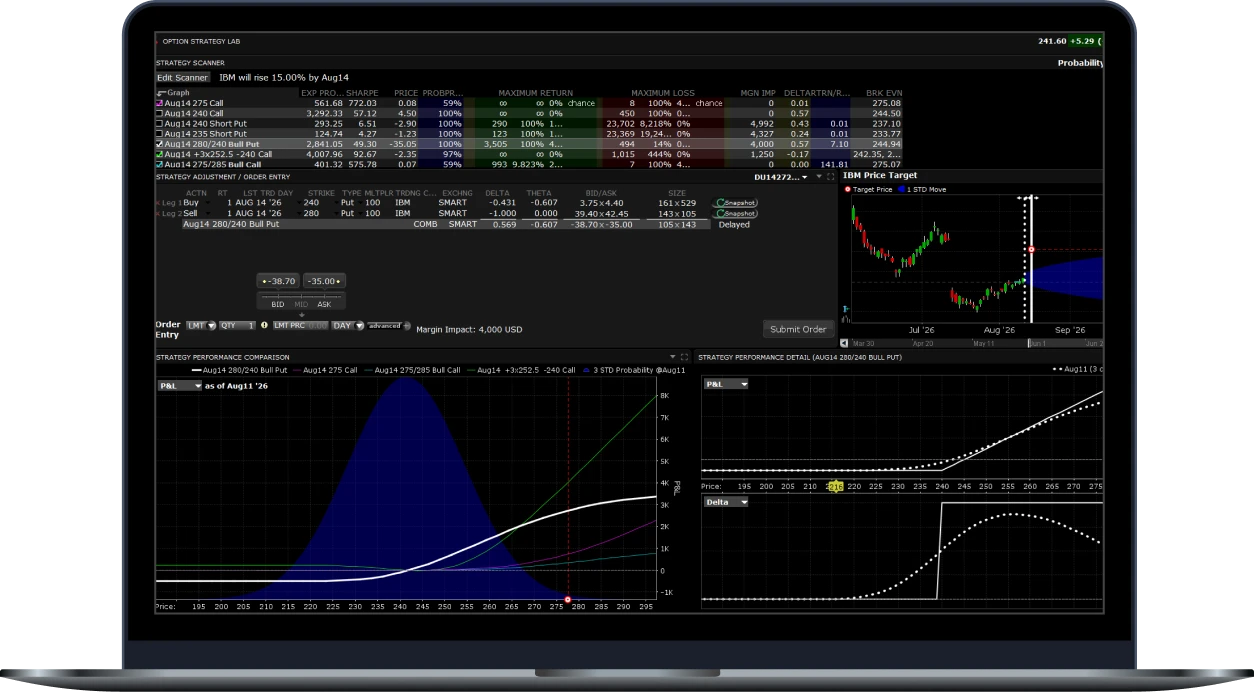The width and height of the screenshot is (1254, 692).
Task: Click MID on the price slider
Action: click(x=301, y=304)
